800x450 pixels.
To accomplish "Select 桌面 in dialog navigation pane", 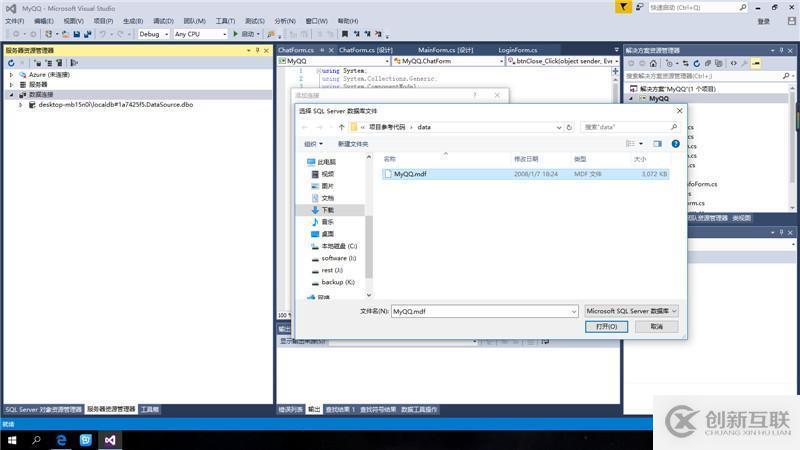I will pos(328,234).
